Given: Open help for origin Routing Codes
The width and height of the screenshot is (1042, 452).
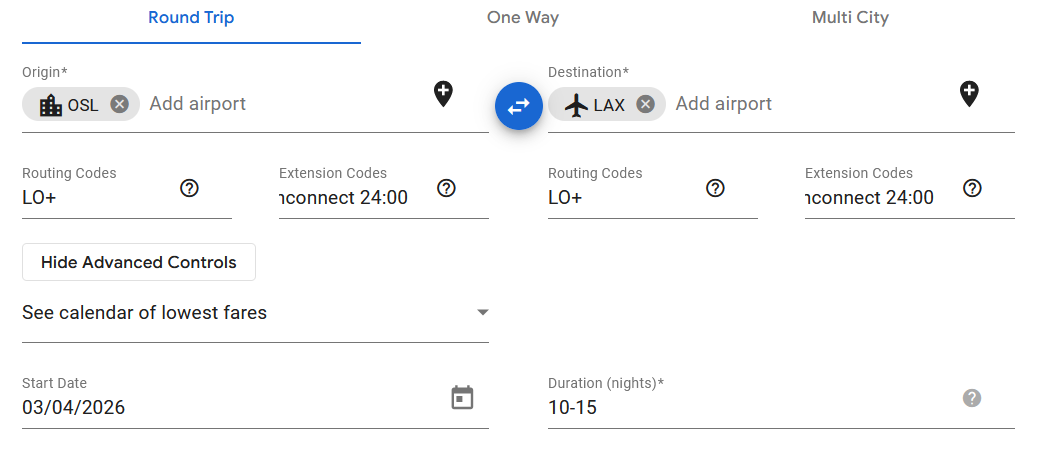Looking at the screenshot, I should click(x=189, y=188).
